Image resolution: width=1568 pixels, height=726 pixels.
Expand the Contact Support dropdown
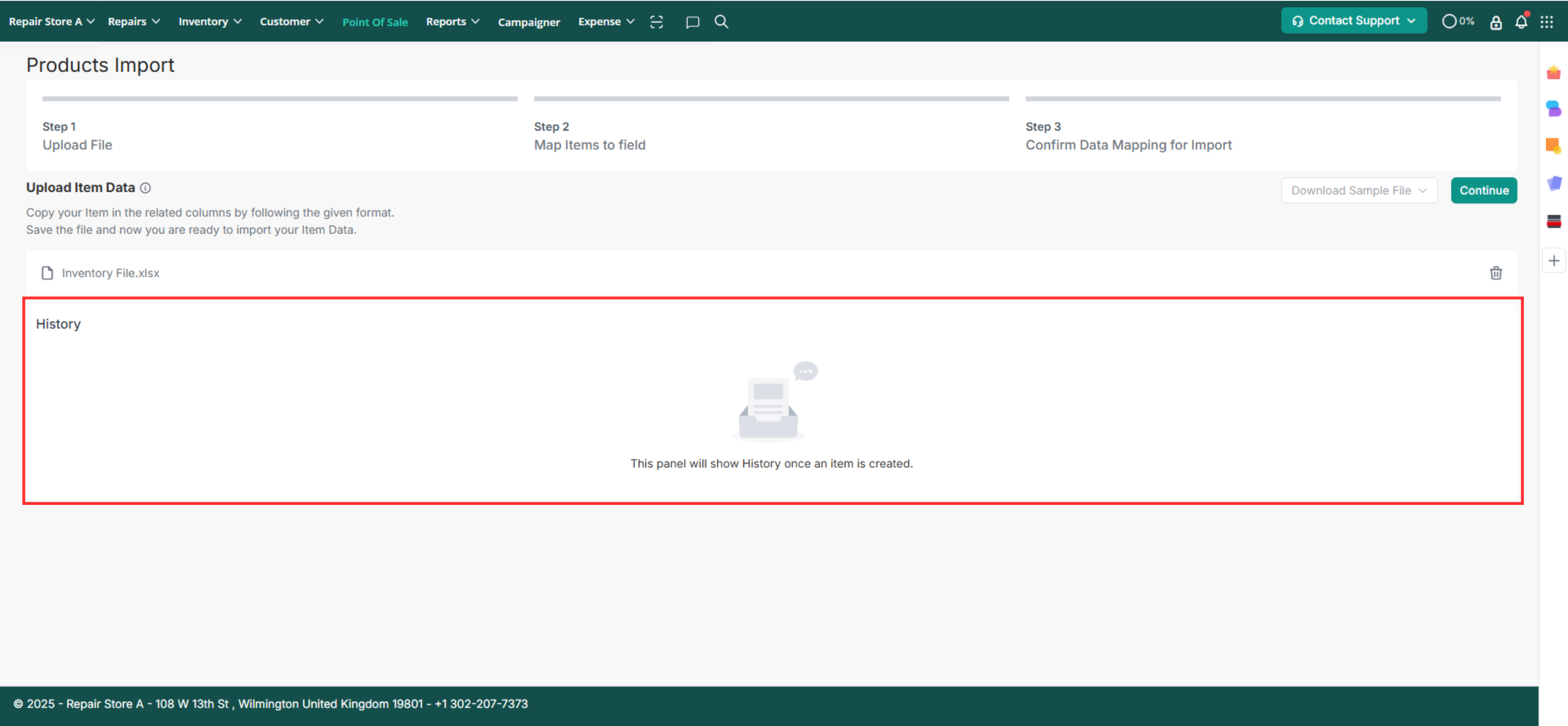pyautogui.click(x=1354, y=21)
